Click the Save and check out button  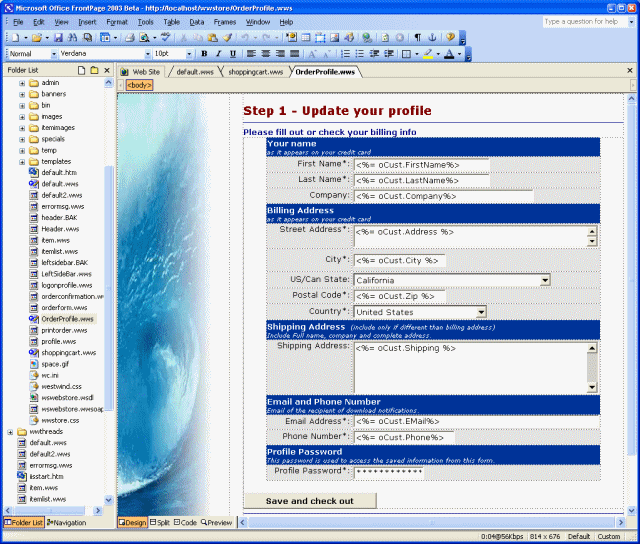pyautogui.click(x=309, y=501)
